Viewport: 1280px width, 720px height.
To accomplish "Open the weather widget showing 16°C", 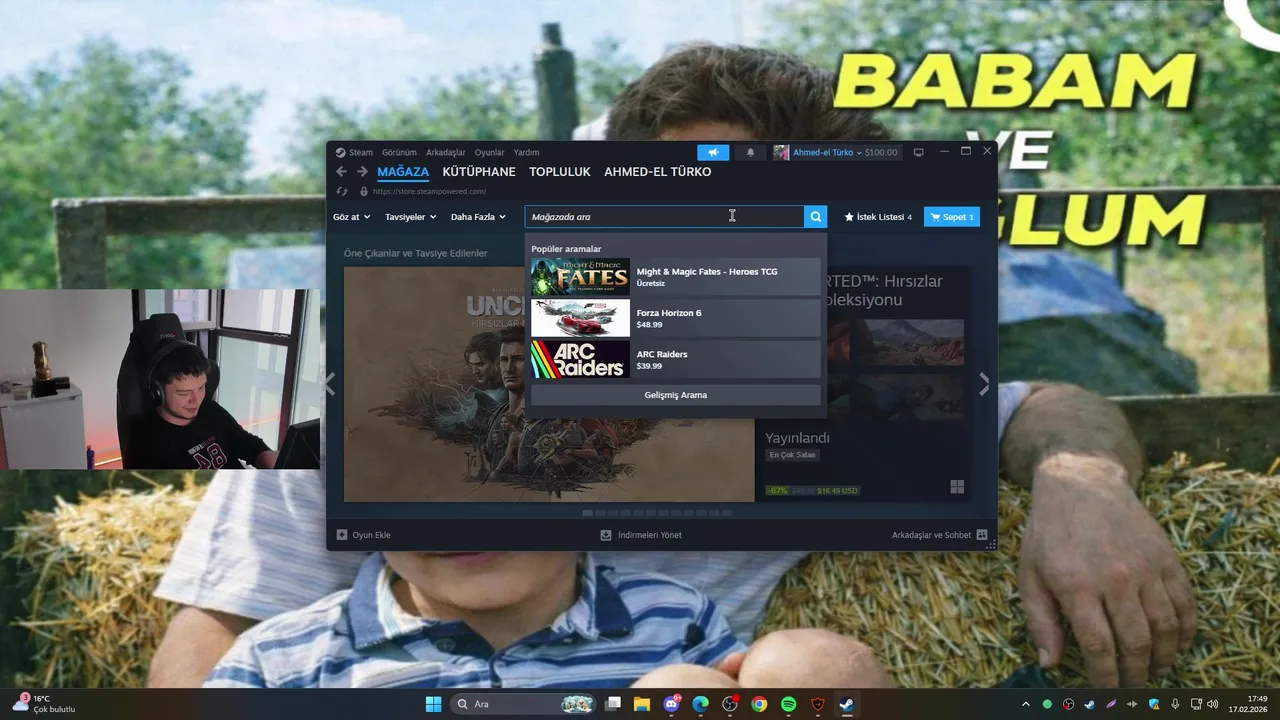I will (44, 704).
